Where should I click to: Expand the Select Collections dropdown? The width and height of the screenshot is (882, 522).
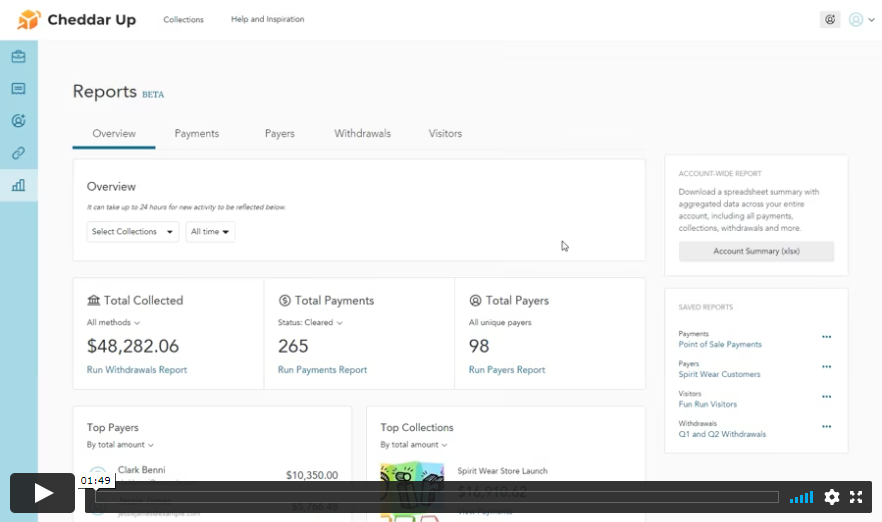pos(133,232)
